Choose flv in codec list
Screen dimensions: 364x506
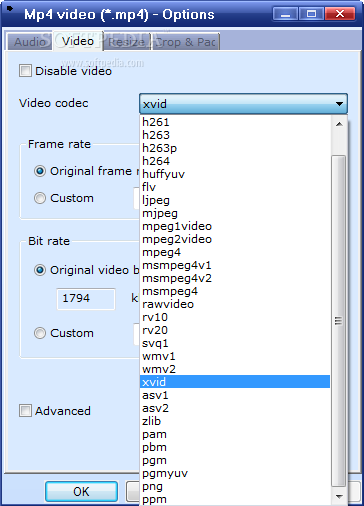(235, 187)
